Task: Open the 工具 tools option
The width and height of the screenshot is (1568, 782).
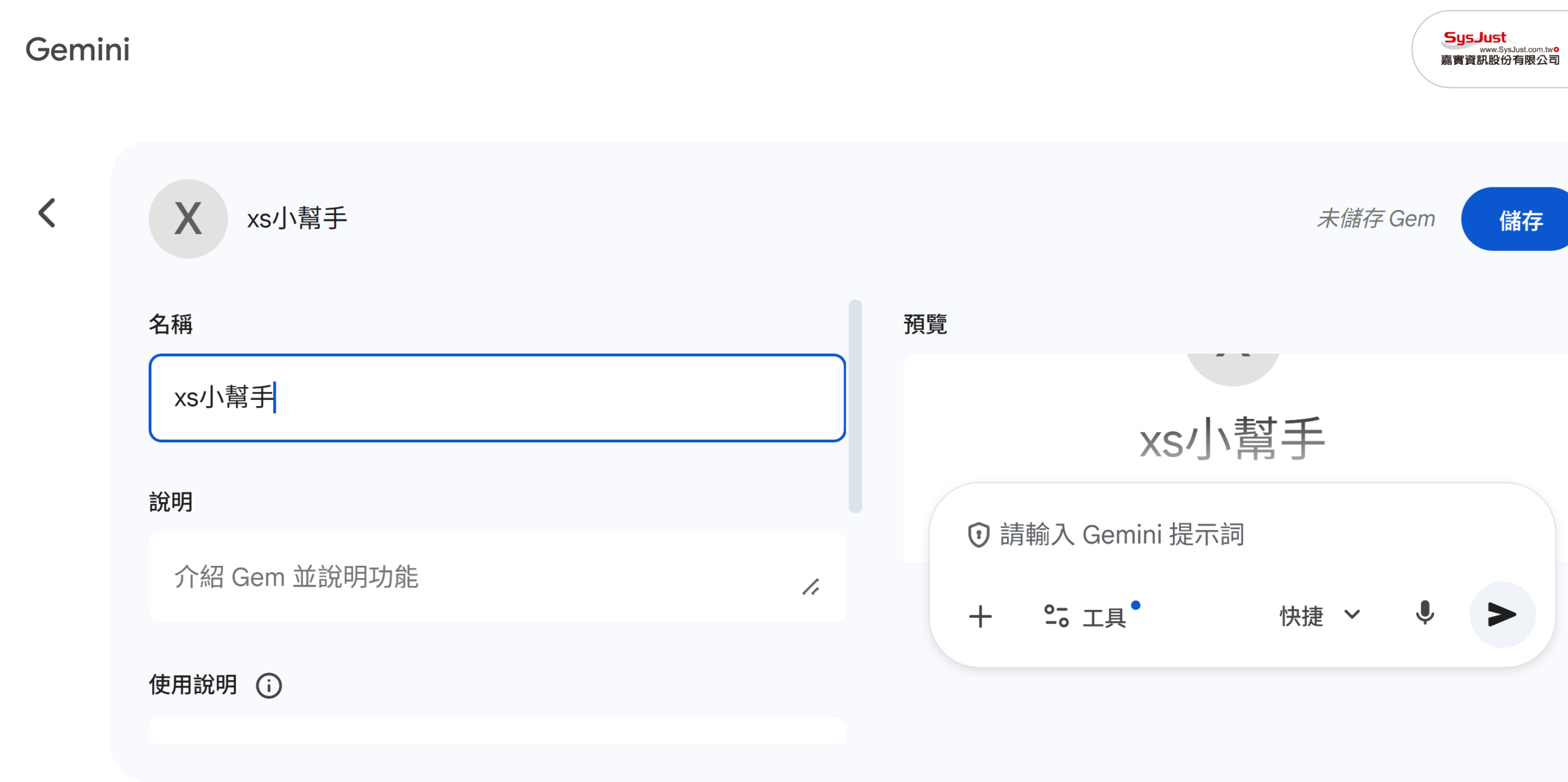Action: (1087, 616)
